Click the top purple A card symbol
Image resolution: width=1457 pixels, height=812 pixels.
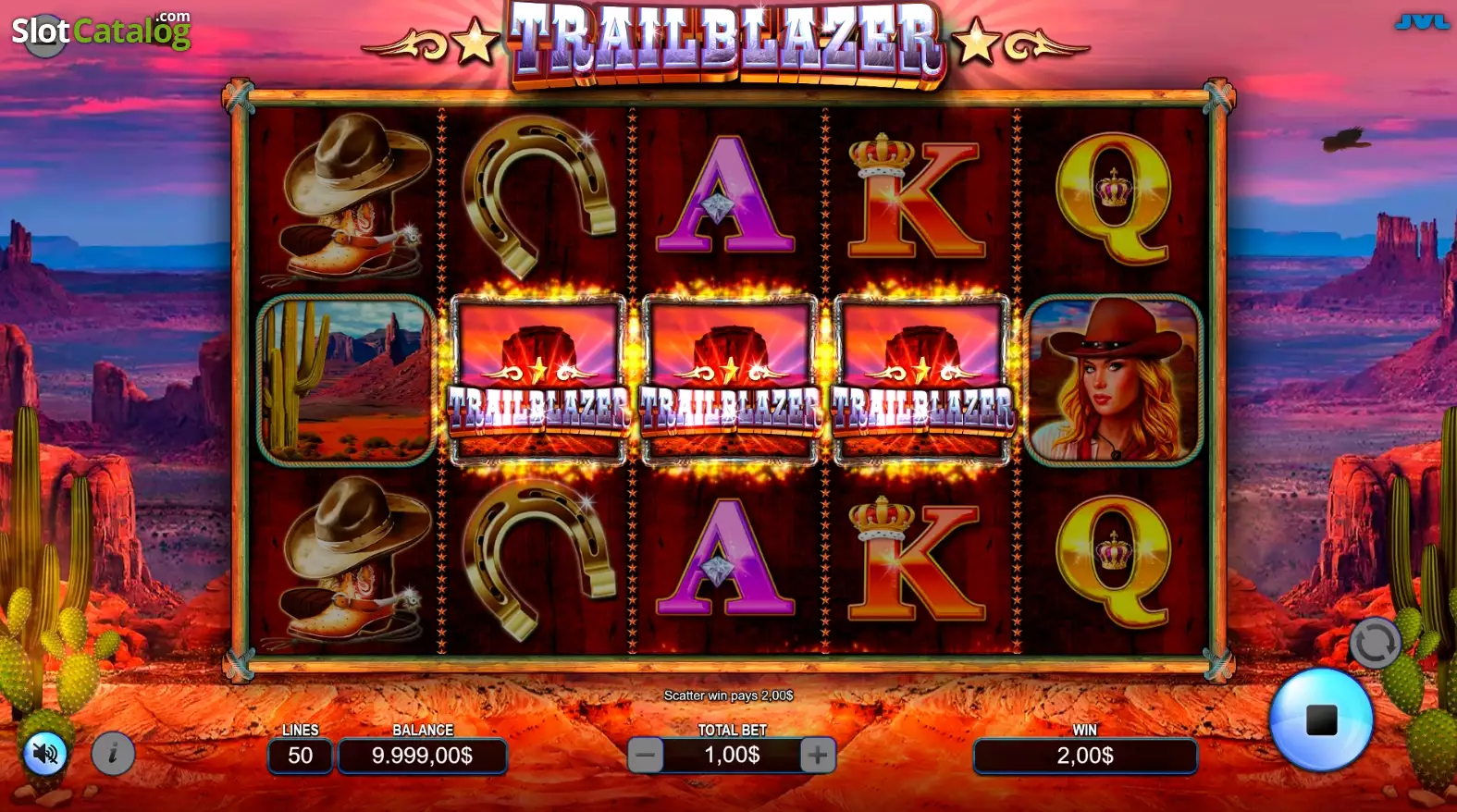(x=726, y=195)
